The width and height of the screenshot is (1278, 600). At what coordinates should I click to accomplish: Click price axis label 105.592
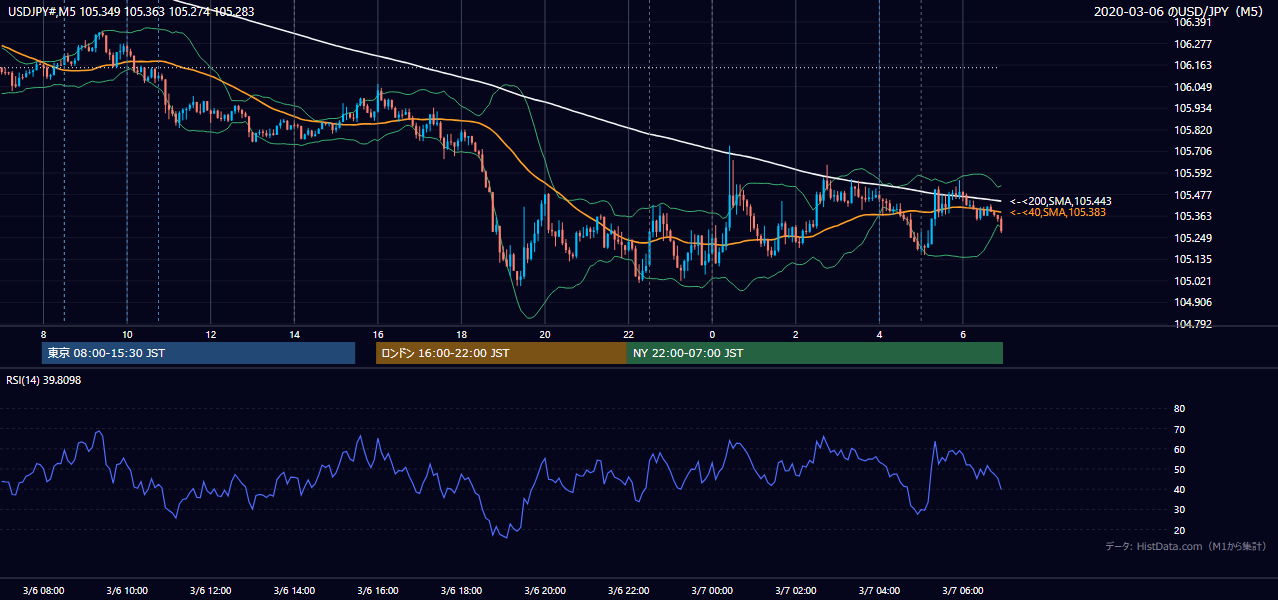pos(1193,173)
